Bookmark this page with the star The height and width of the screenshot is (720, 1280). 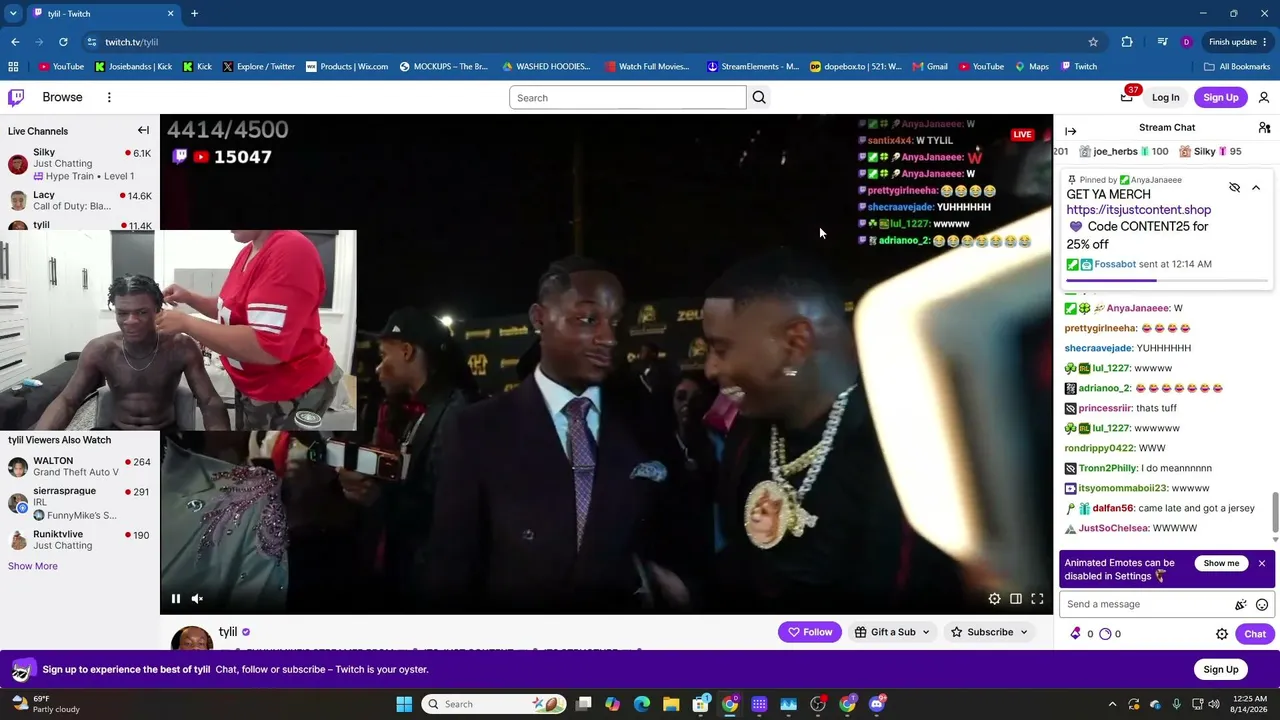point(1093,42)
